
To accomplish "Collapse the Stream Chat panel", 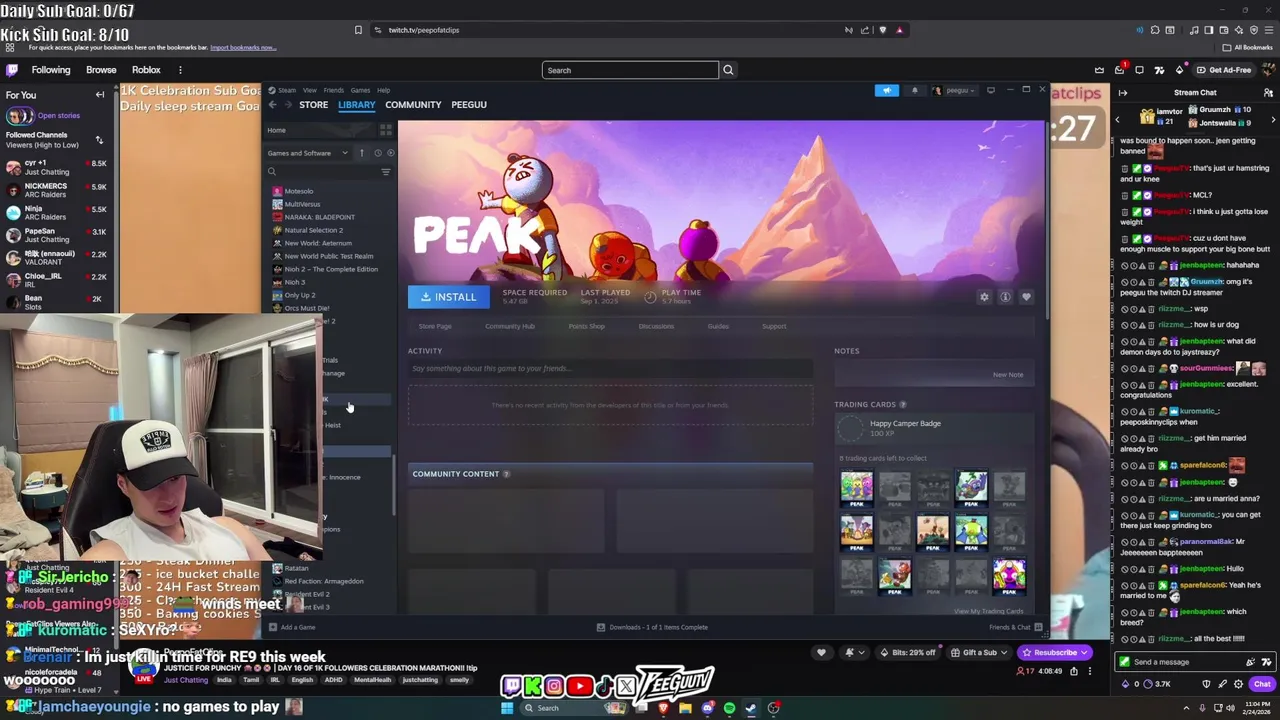I will [x=1122, y=93].
